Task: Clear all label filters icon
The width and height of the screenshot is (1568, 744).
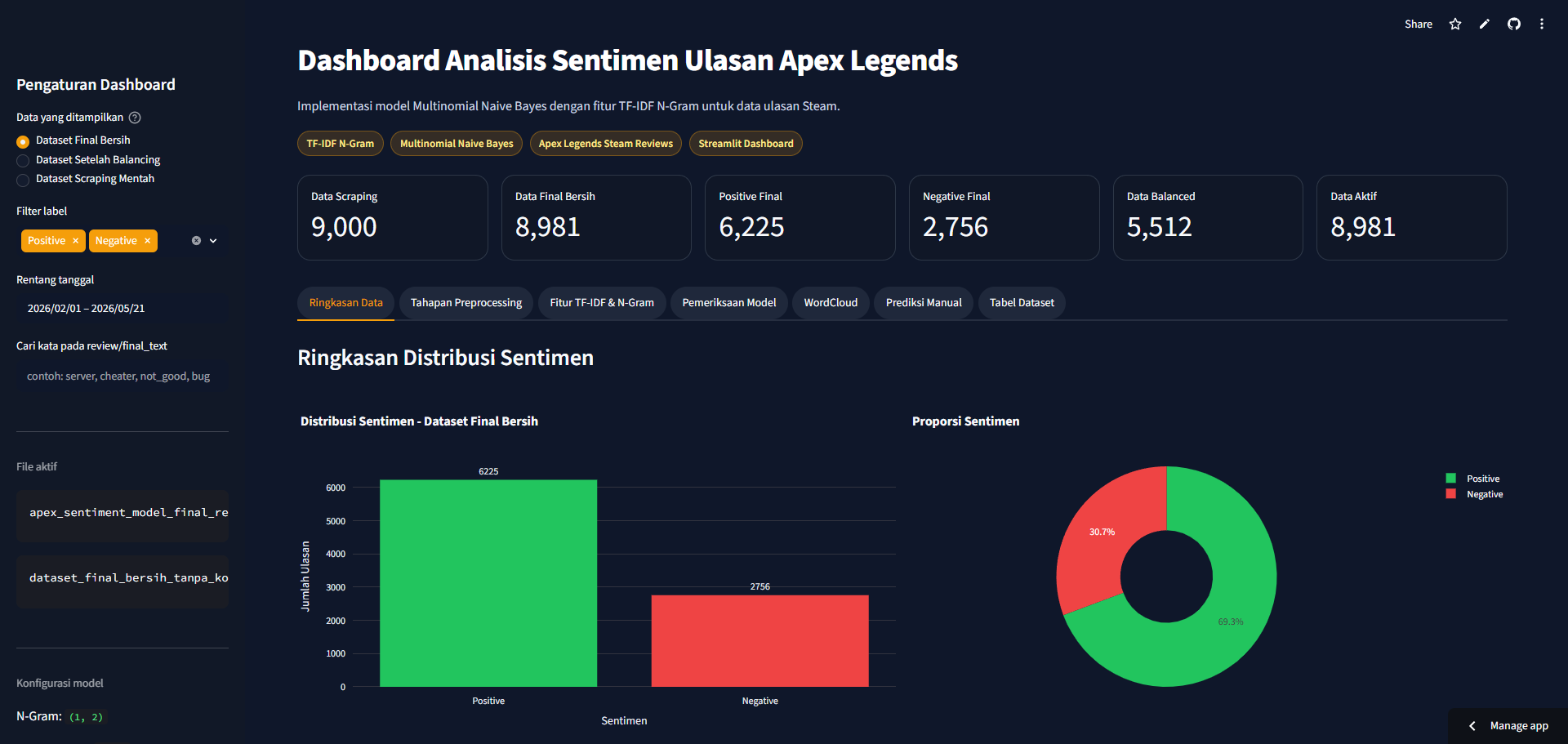Action: (x=196, y=241)
